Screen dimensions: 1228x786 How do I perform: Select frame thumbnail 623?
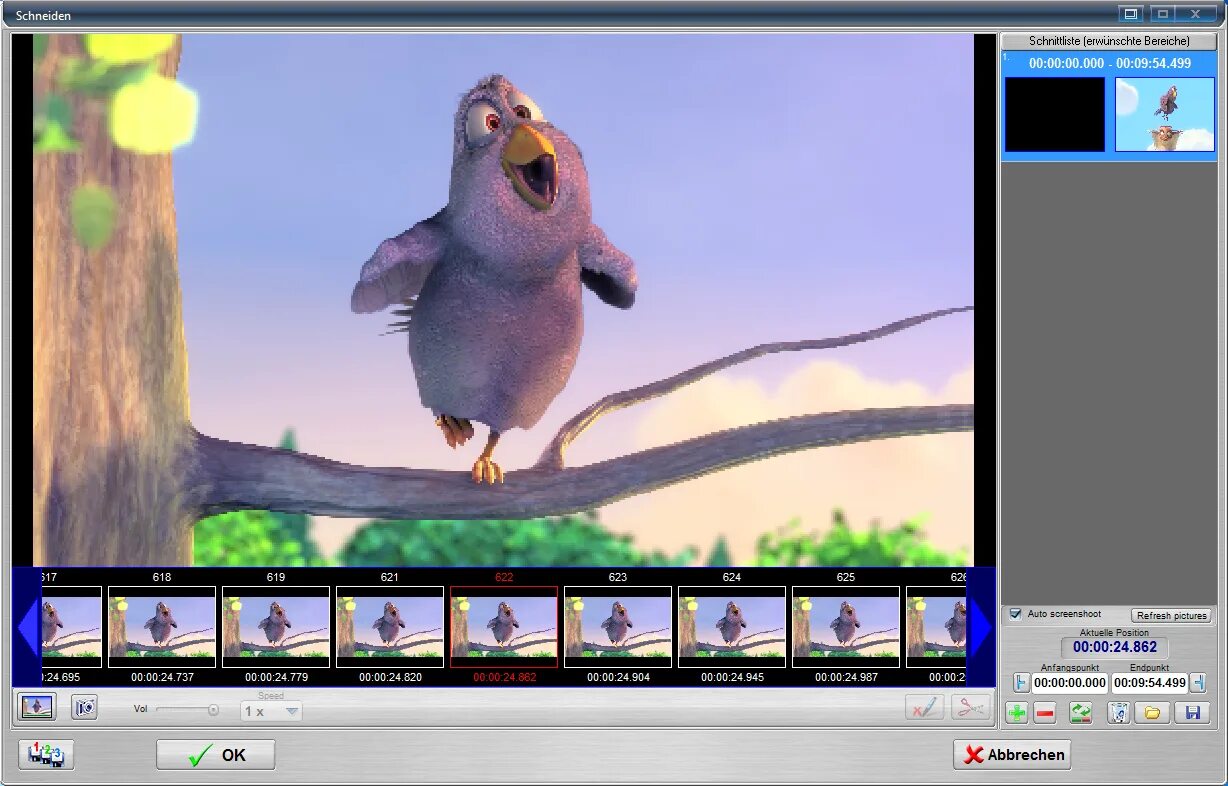click(x=618, y=627)
